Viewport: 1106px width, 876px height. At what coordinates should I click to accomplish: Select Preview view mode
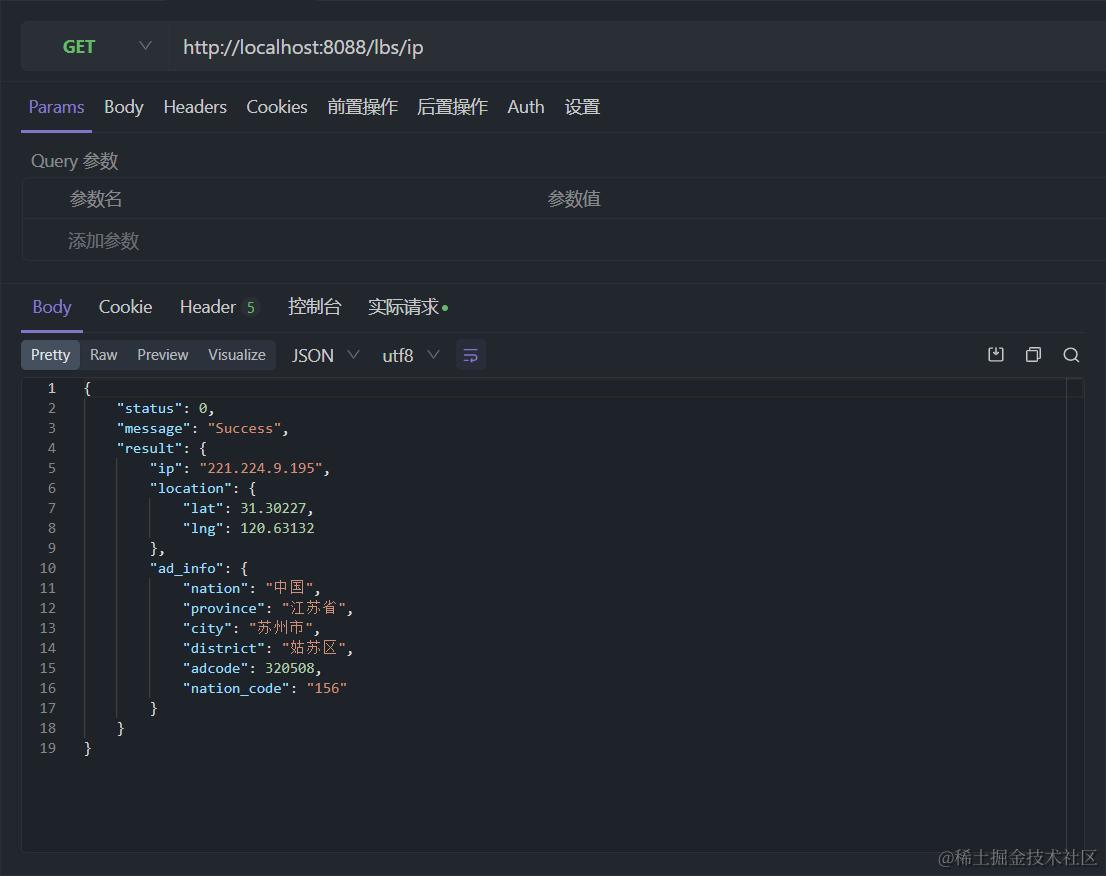point(162,355)
